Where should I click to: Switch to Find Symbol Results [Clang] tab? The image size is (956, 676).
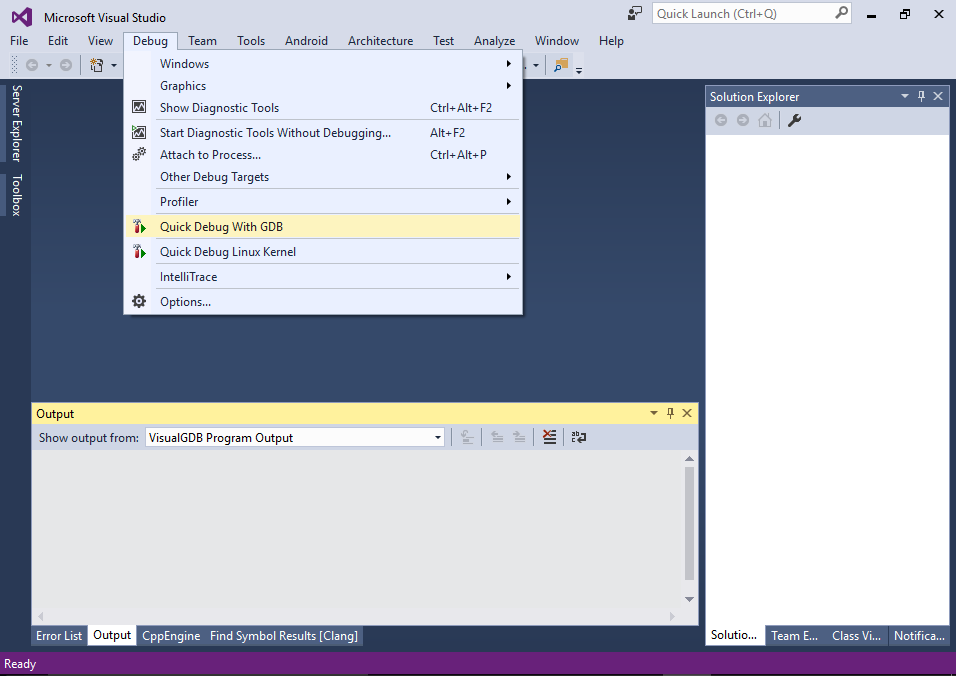coord(284,635)
